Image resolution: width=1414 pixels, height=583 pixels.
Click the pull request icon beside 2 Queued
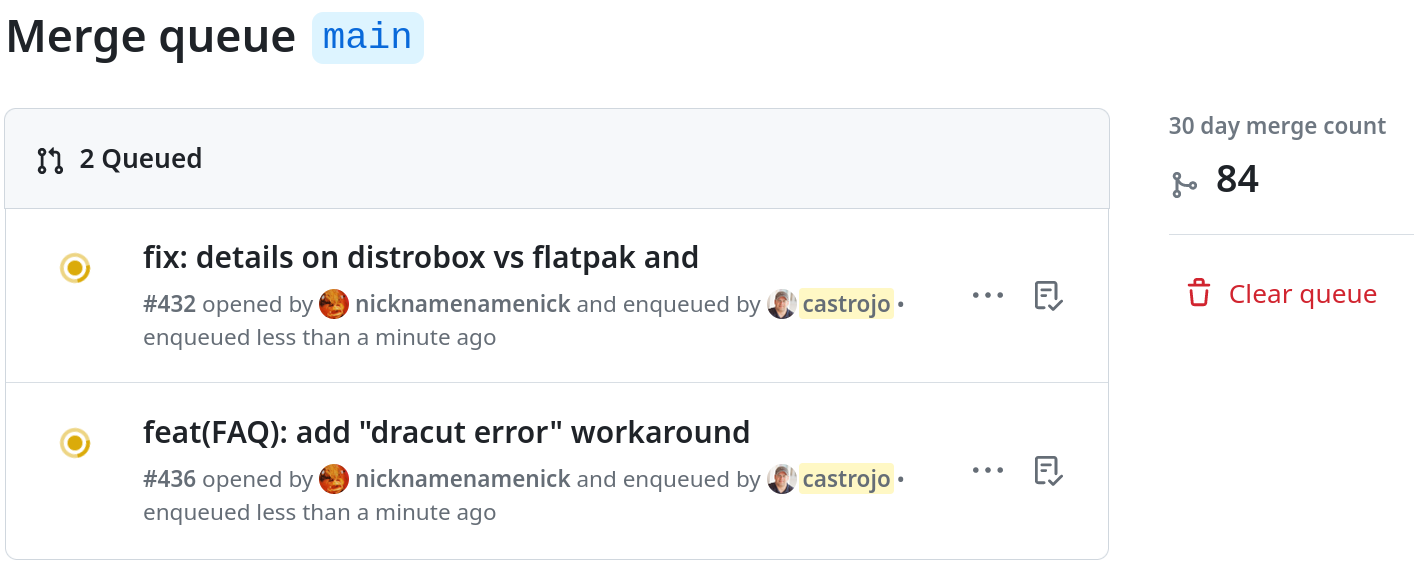pos(50,159)
